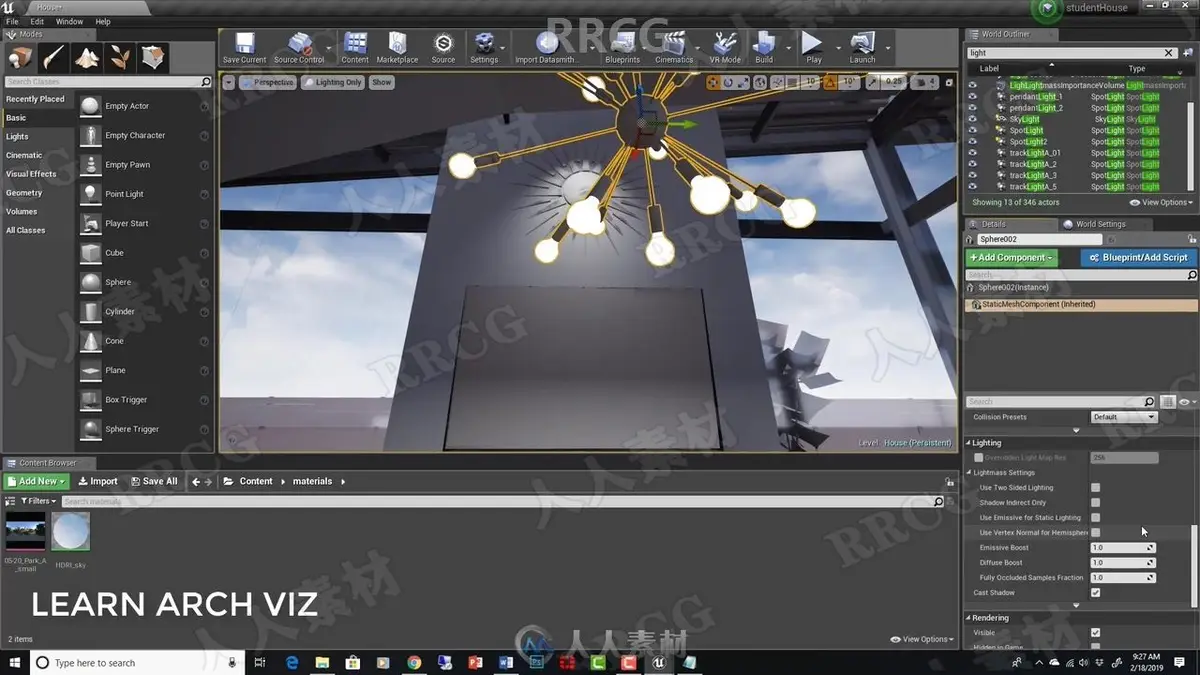Viewport: 1200px width, 675px height.
Task: Open the File menu
Action: (x=12, y=21)
